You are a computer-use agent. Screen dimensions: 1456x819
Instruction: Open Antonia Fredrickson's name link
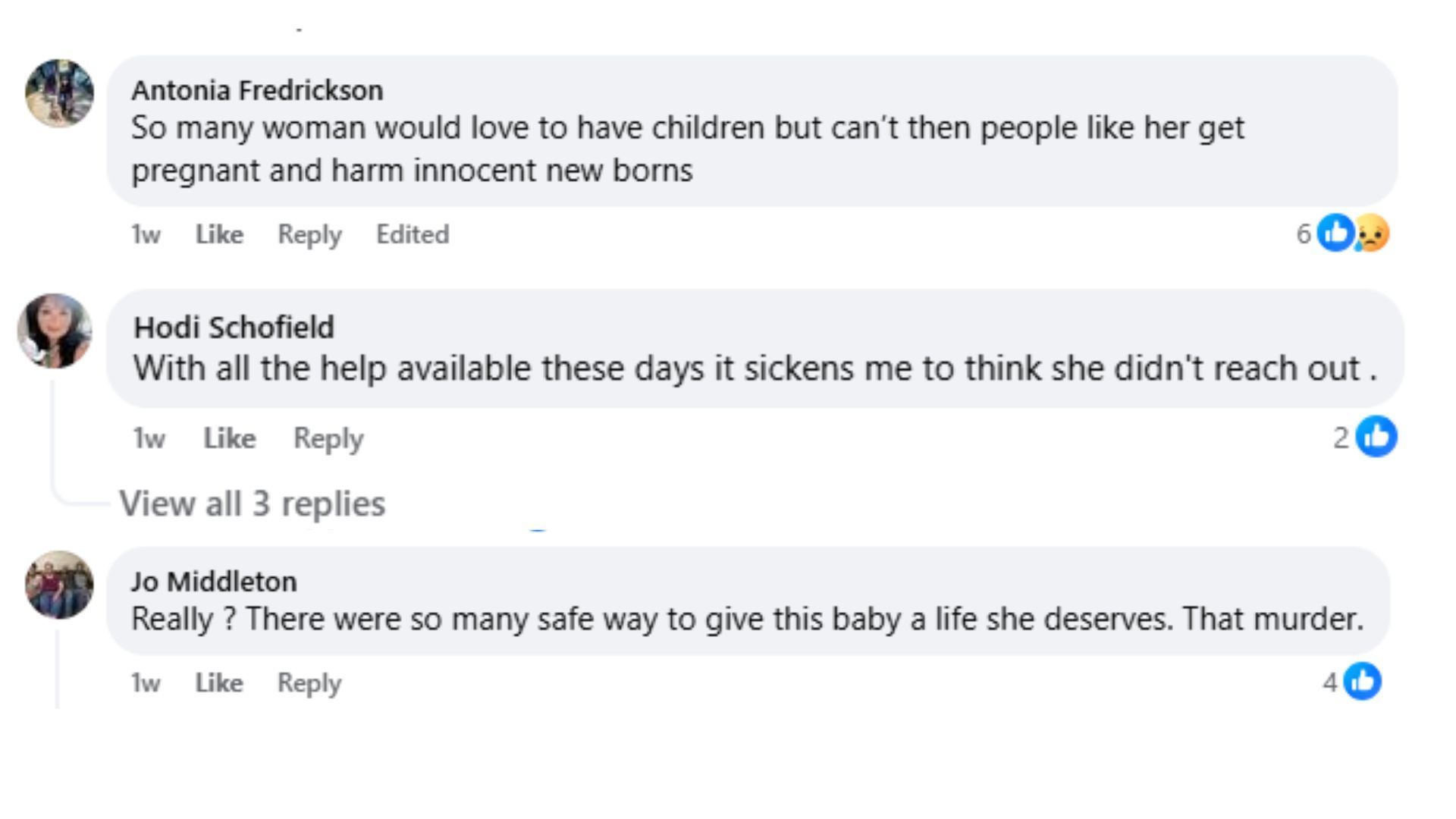tap(257, 90)
